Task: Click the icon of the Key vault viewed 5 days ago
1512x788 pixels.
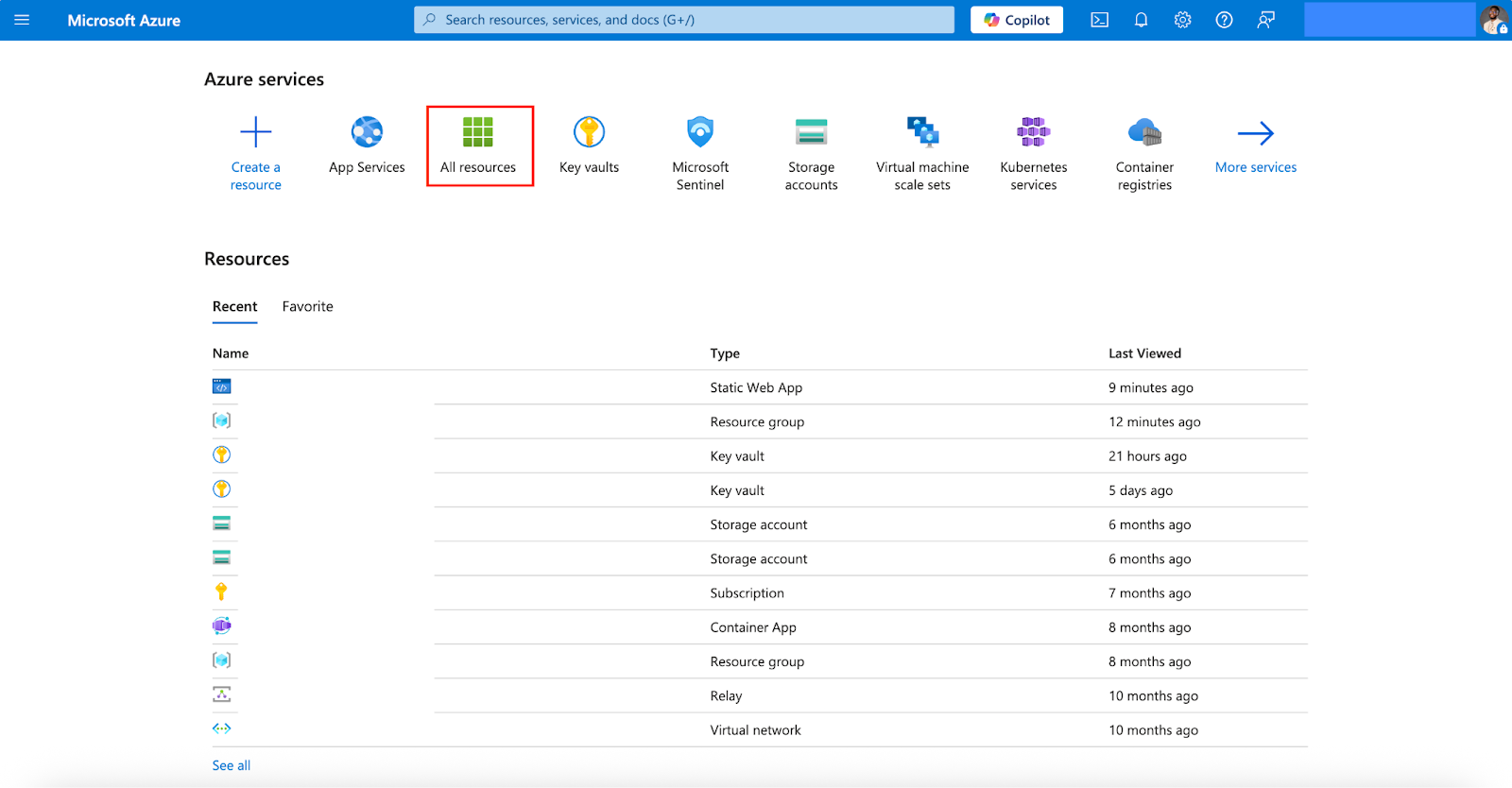Action: (222, 489)
